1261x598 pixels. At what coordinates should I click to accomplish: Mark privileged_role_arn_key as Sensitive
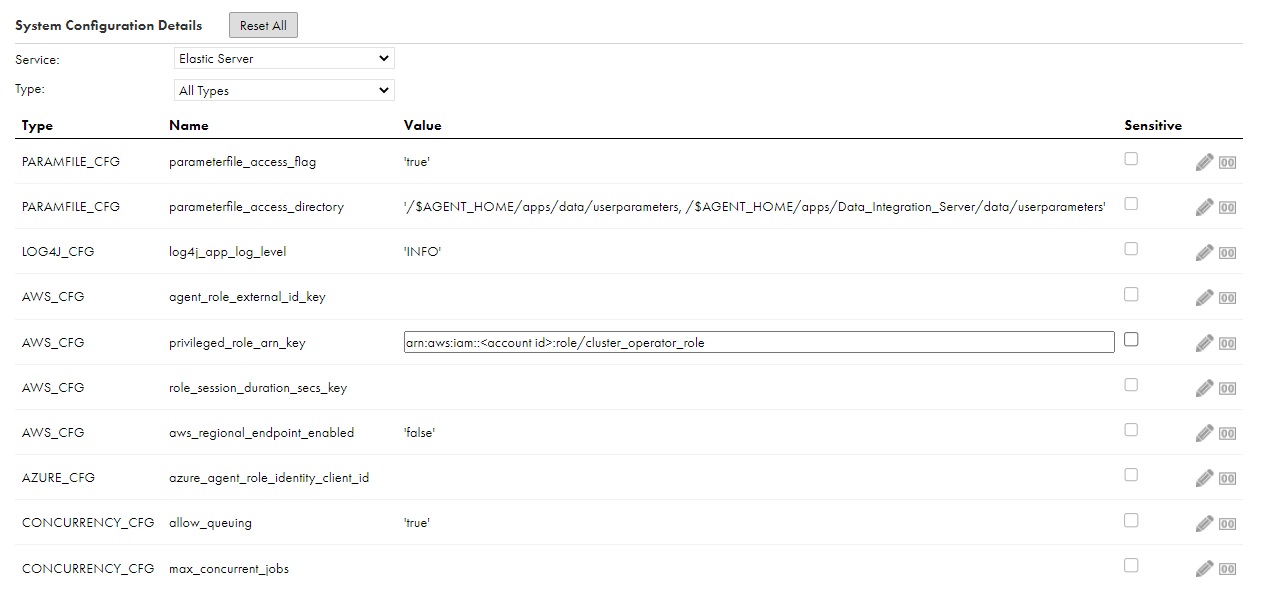coord(1131,339)
